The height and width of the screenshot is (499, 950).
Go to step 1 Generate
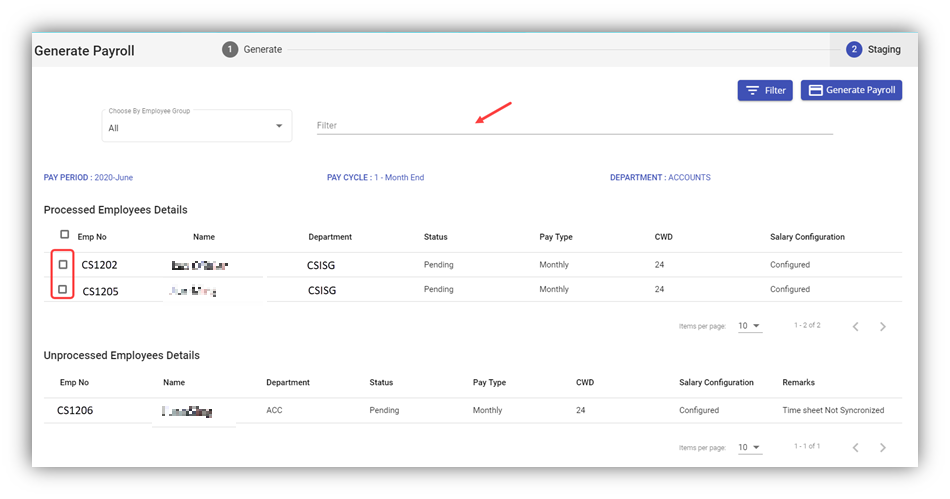(262, 49)
